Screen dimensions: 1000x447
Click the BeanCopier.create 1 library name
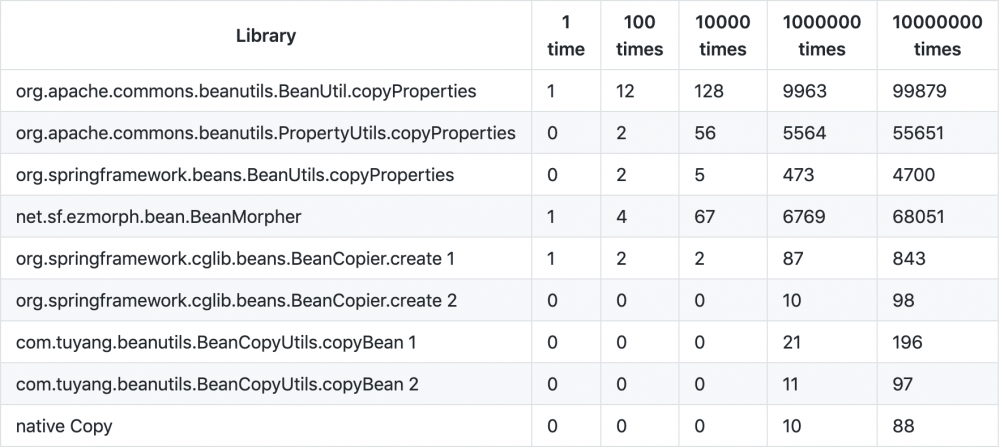pos(236,259)
